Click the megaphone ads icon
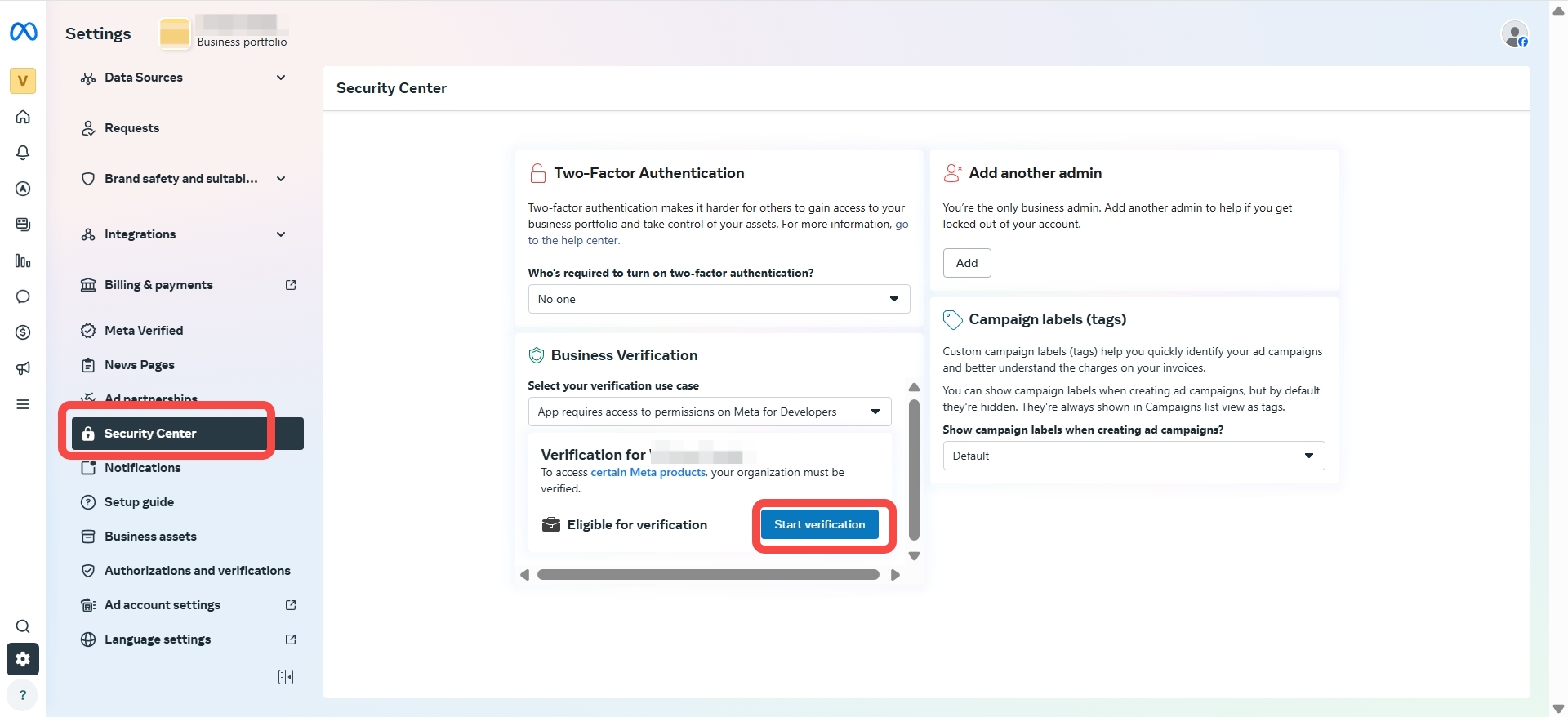This screenshot has height=717, width=1568. pos(23,368)
